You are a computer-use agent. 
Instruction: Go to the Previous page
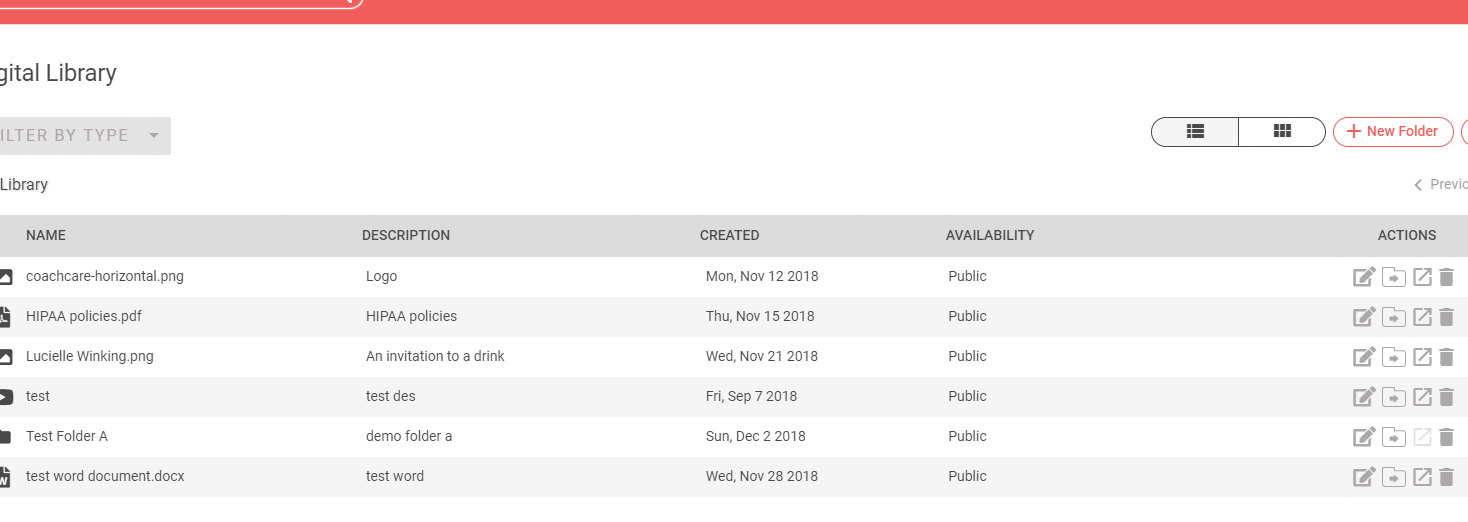coord(1442,185)
